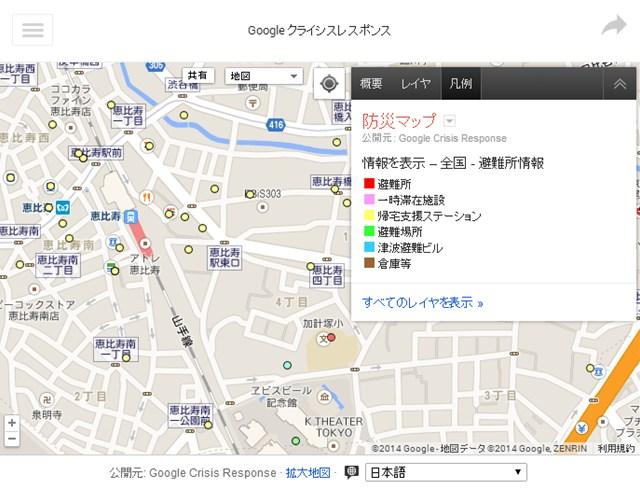
Task: Expand the dropdown arrow beside 防災マップ
Action: tap(449, 121)
